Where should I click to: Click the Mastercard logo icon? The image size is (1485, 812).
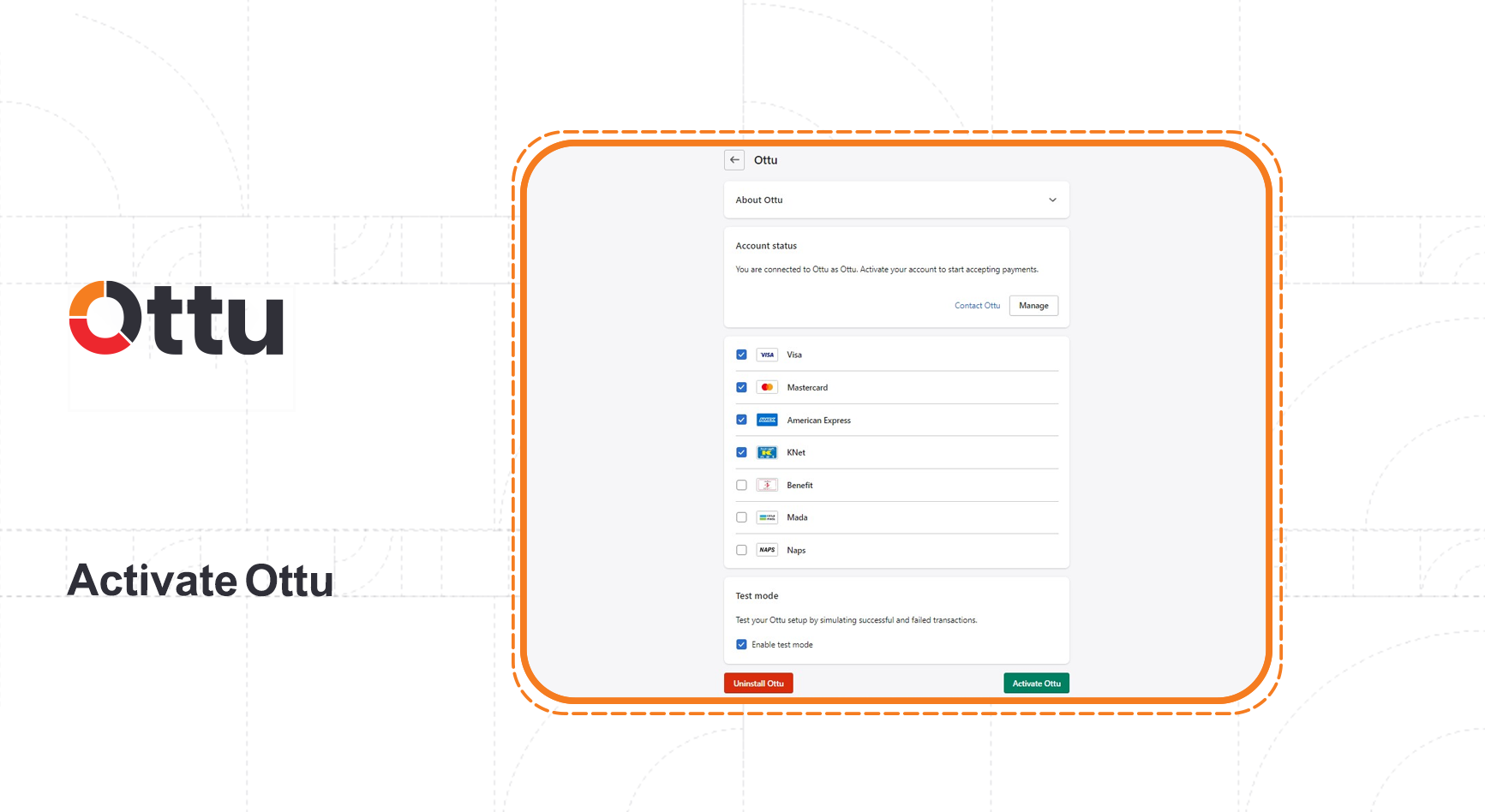click(767, 387)
